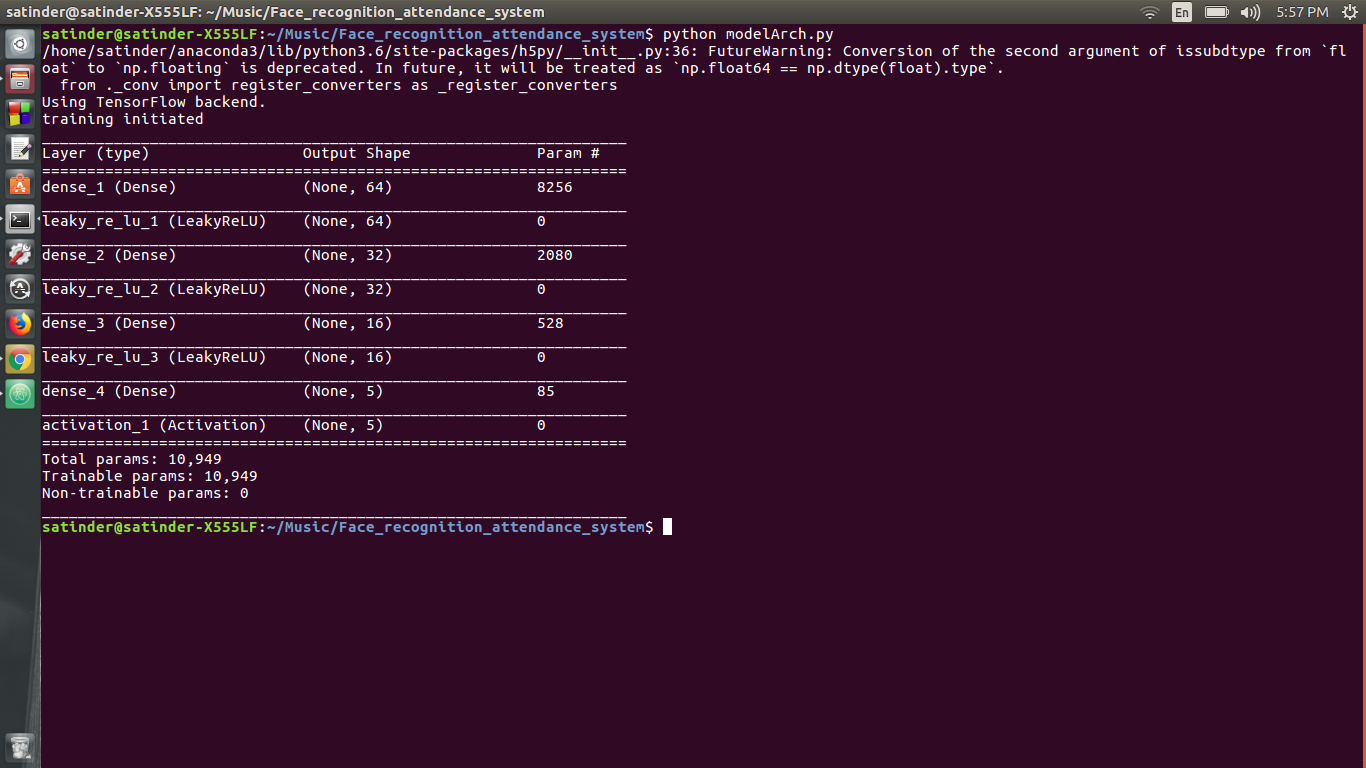Click at the terminal prompt cursor
Screen dimensions: 1366x768
pyautogui.click(x=667, y=527)
